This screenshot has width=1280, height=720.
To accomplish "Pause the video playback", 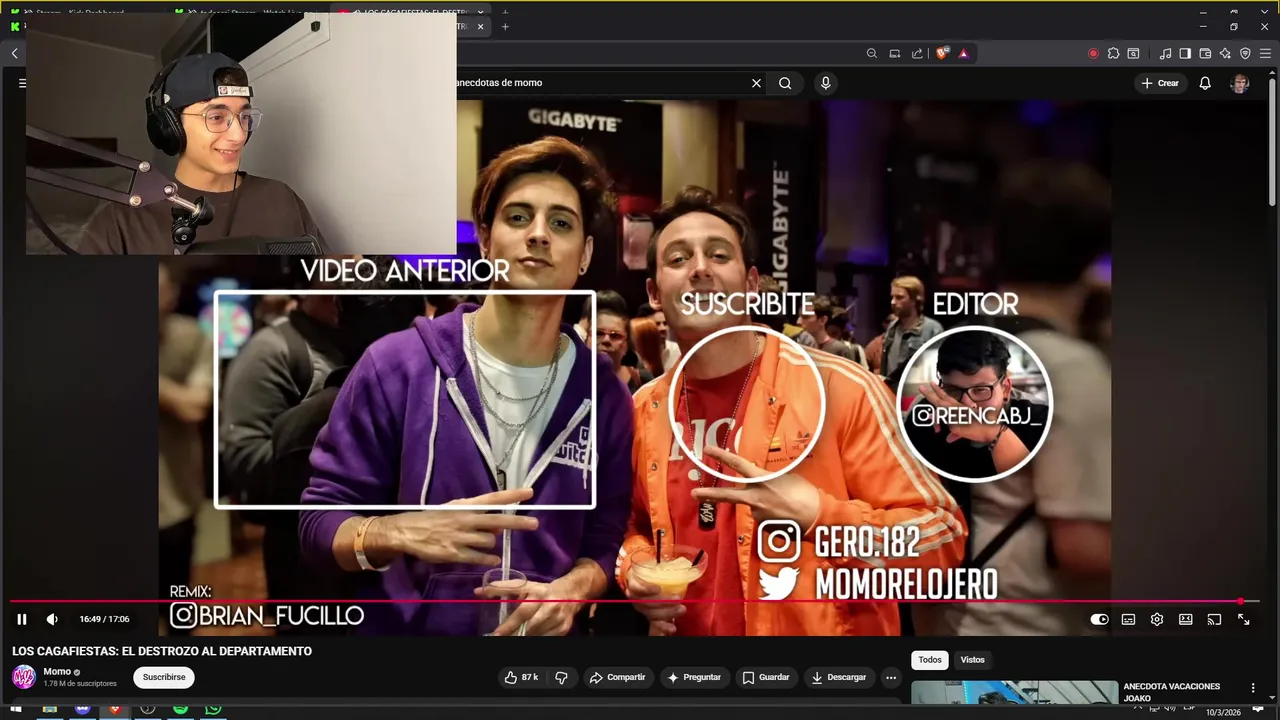I will click(x=21, y=619).
